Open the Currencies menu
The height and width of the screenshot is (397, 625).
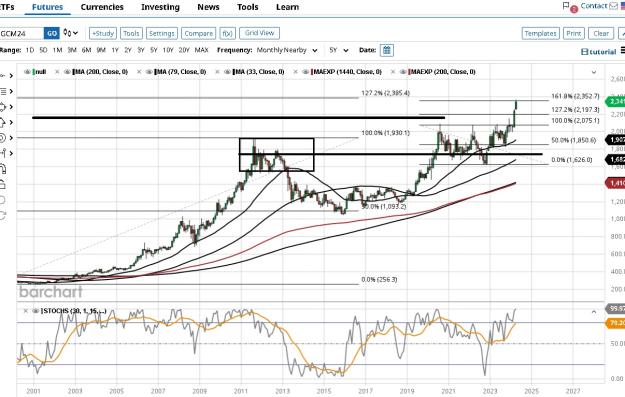tap(102, 7)
